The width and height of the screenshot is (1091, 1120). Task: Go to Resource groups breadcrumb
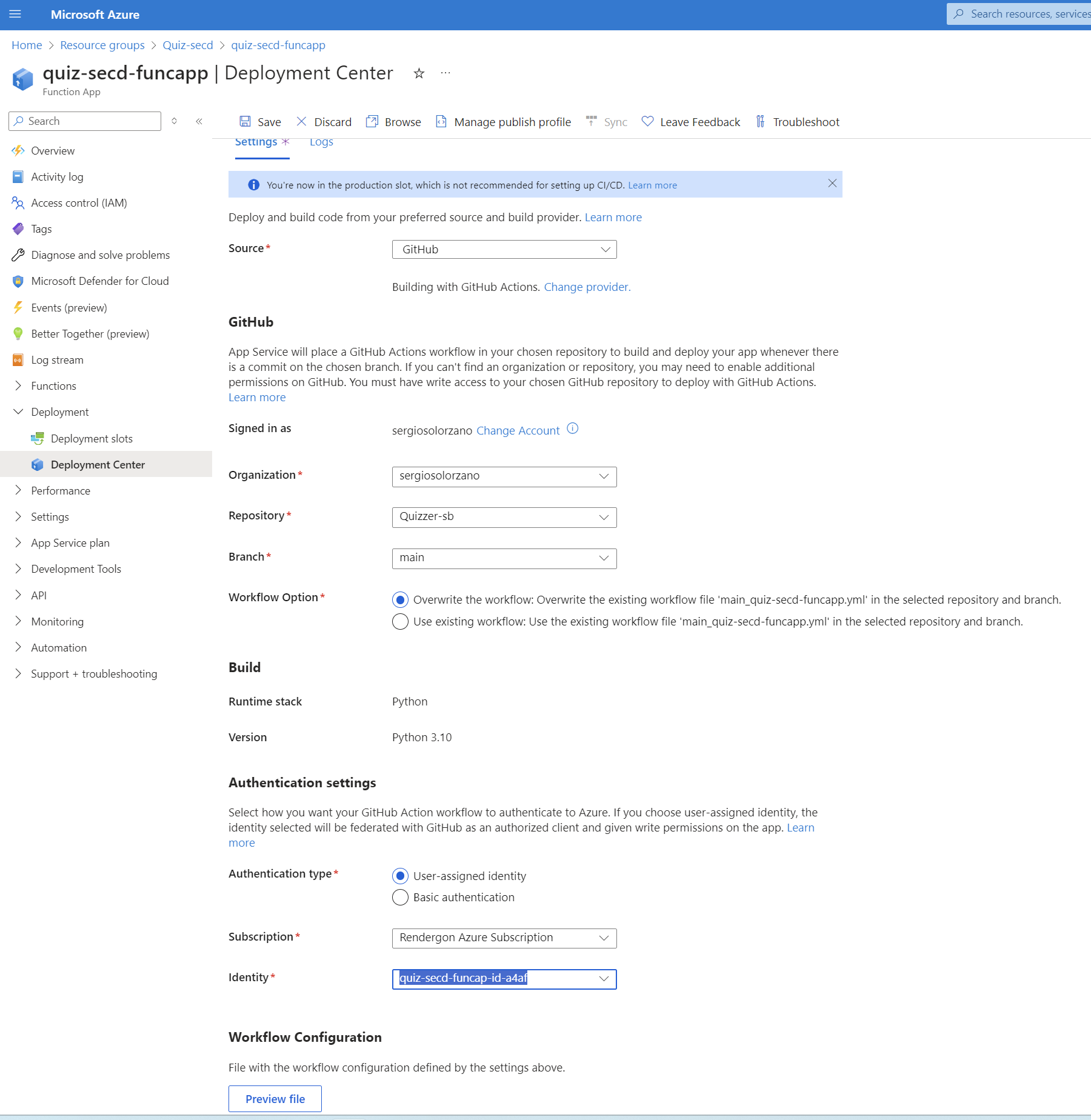tap(102, 45)
